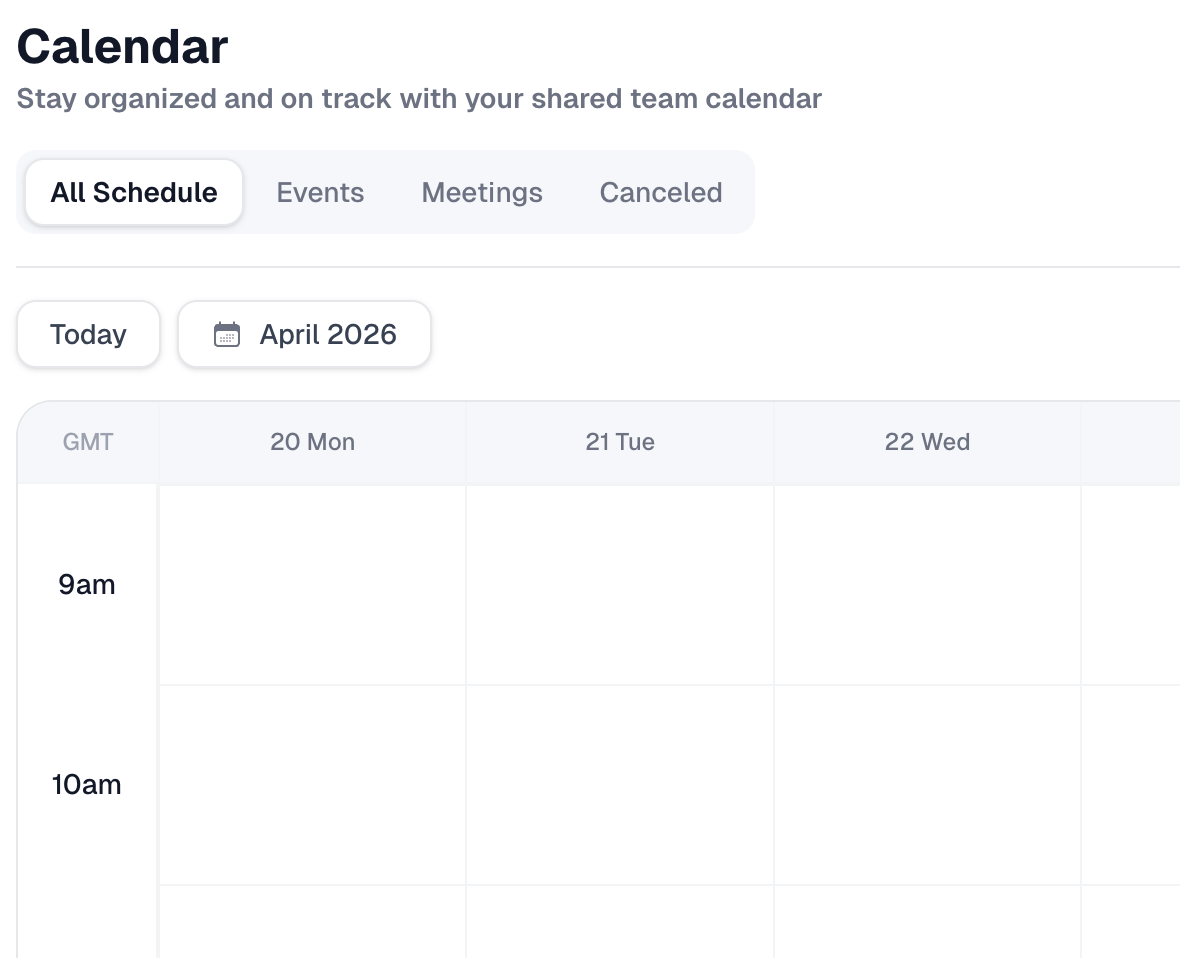The height and width of the screenshot is (958, 1180).
Task: Select the All Schedule tab
Action: coord(133,192)
